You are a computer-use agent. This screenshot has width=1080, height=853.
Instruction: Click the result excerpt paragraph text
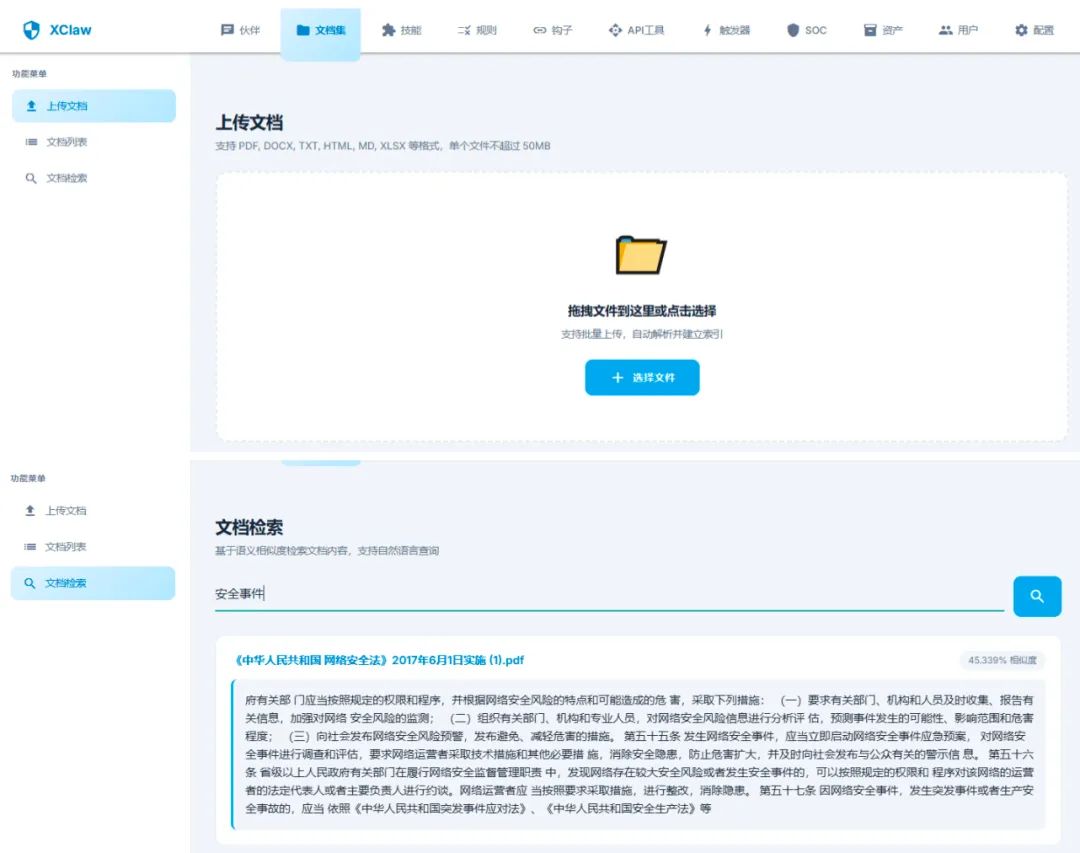tap(639, 754)
